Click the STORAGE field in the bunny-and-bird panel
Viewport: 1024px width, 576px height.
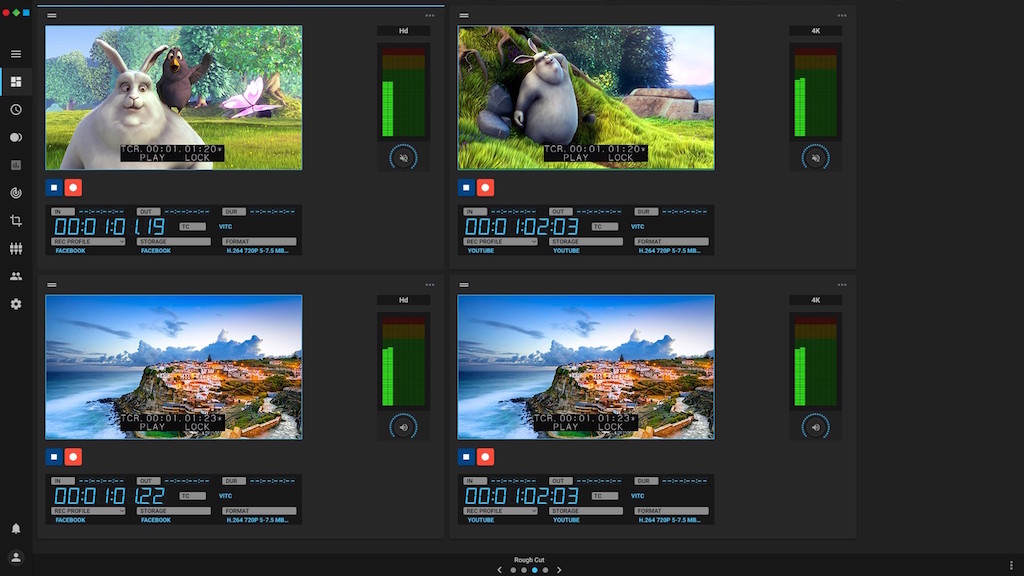click(174, 242)
